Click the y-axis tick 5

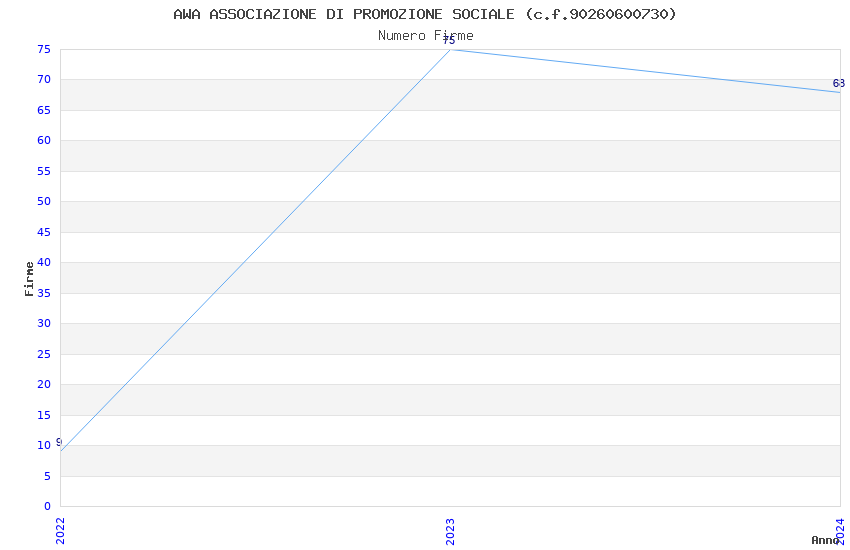point(47,476)
